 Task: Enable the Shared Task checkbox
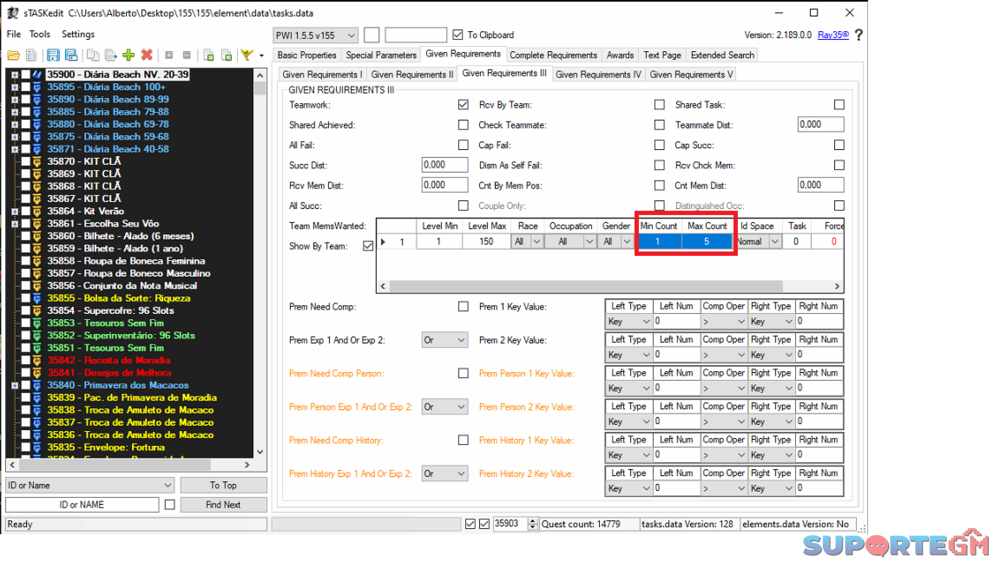pyautogui.click(x=839, y=105)
